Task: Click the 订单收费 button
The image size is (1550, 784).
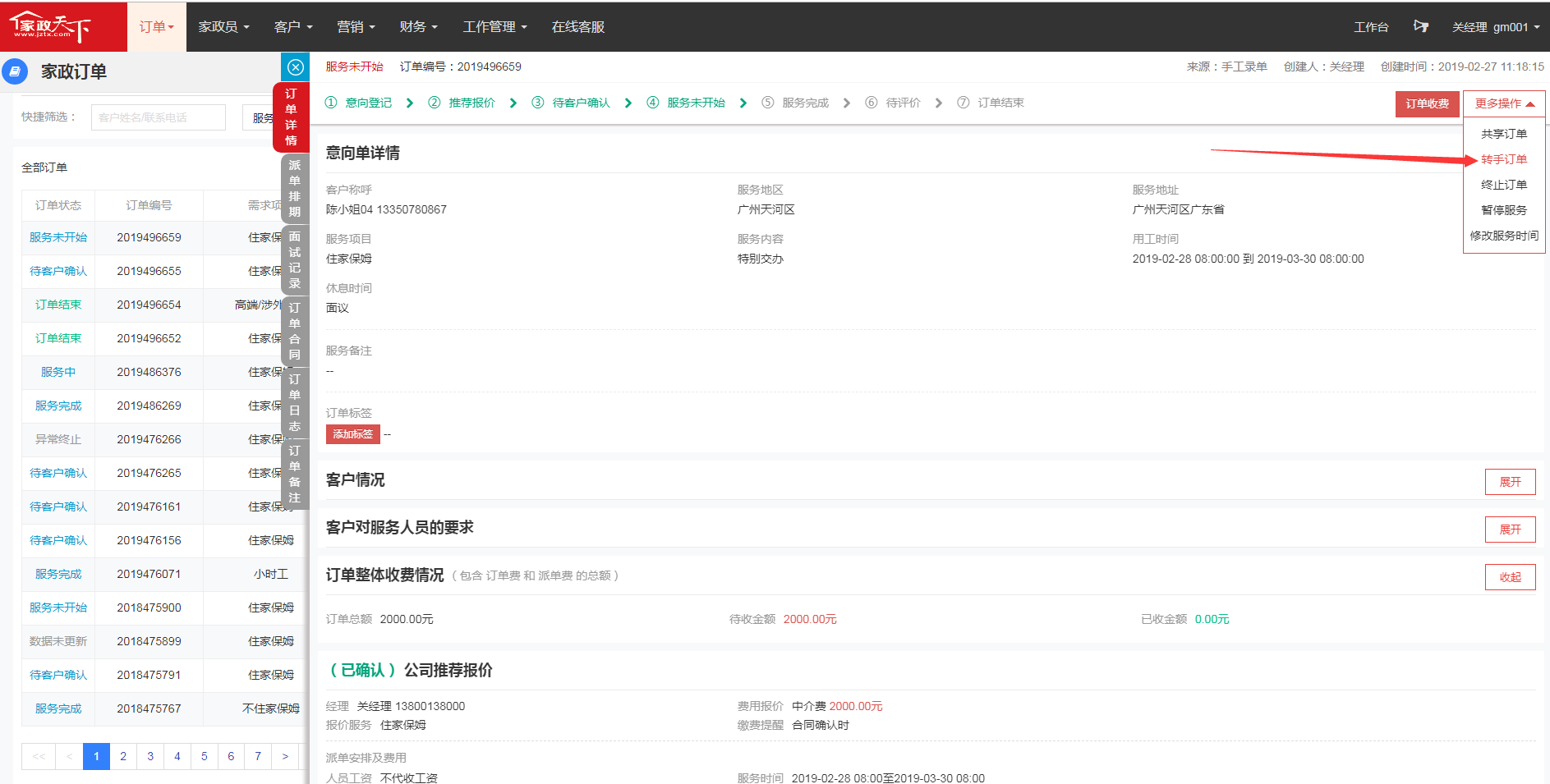Action: [1428, 103]
